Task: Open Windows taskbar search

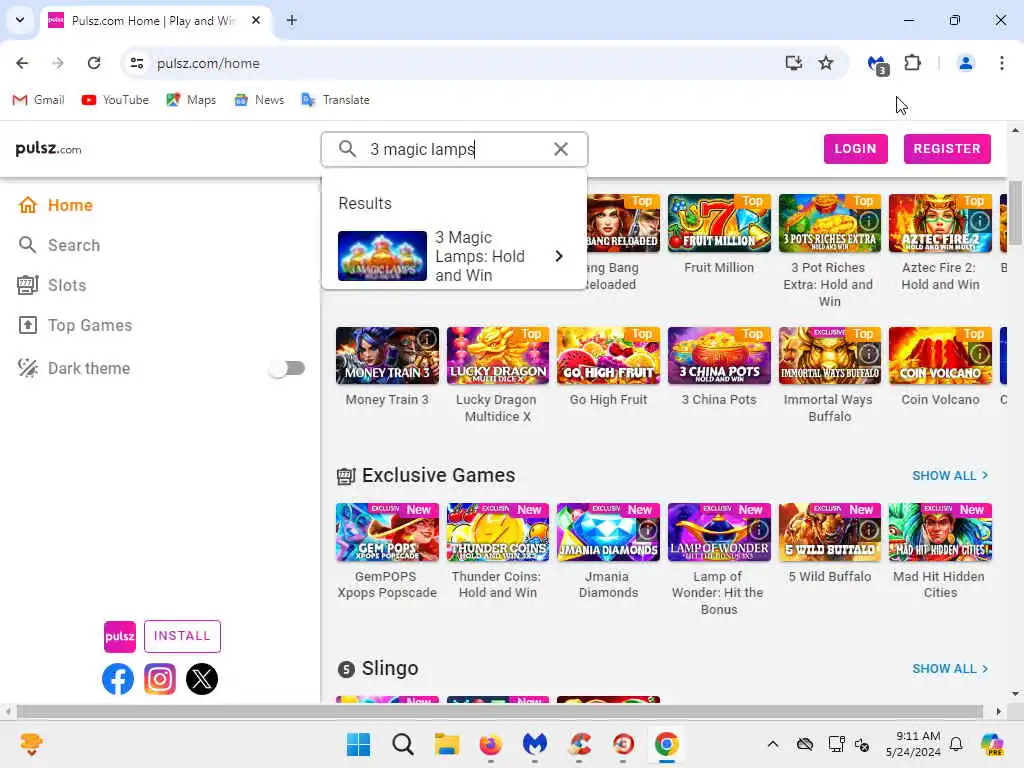Action: [x=402, y=744]
